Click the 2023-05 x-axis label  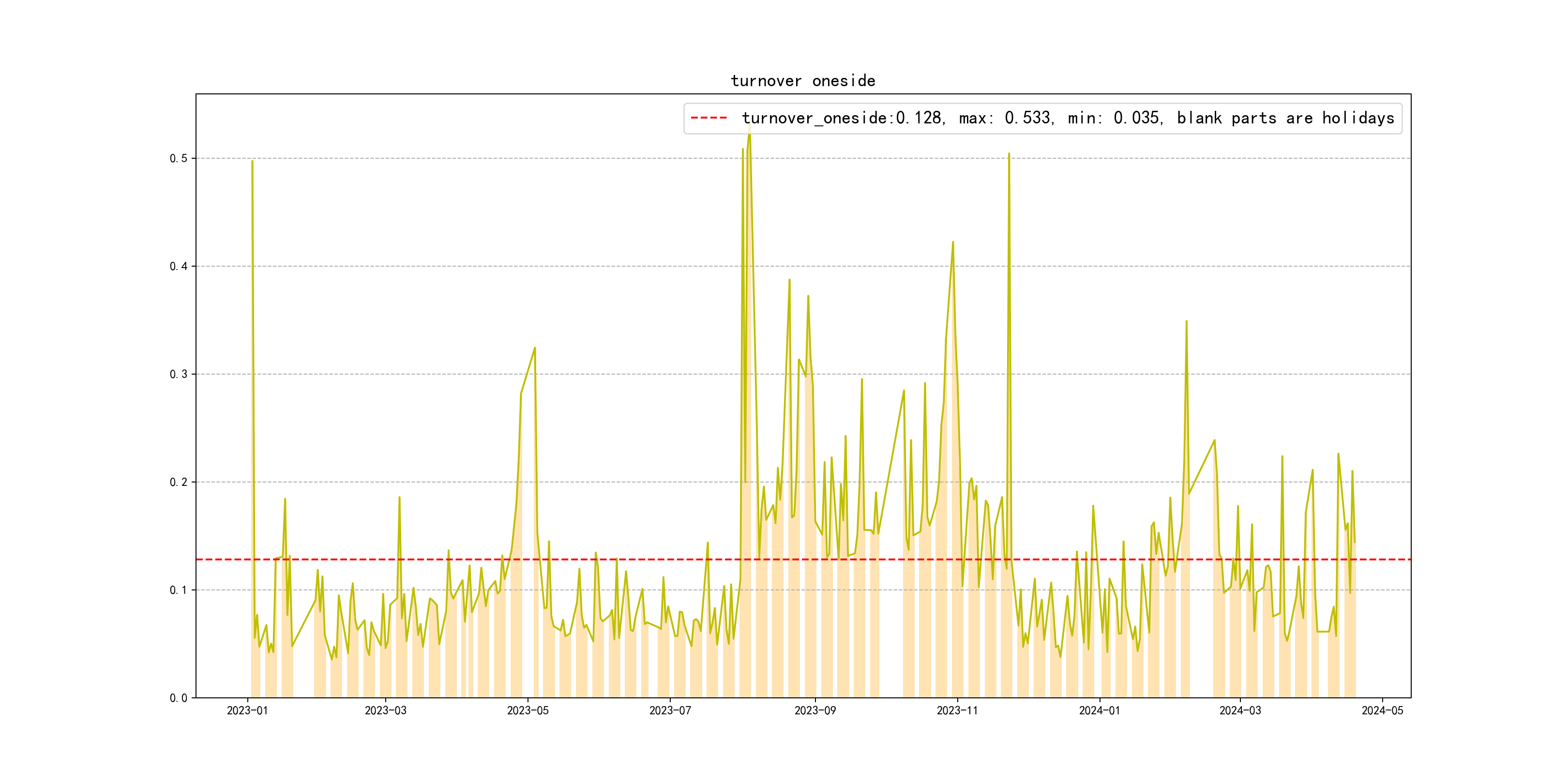(x=528, y=710)
